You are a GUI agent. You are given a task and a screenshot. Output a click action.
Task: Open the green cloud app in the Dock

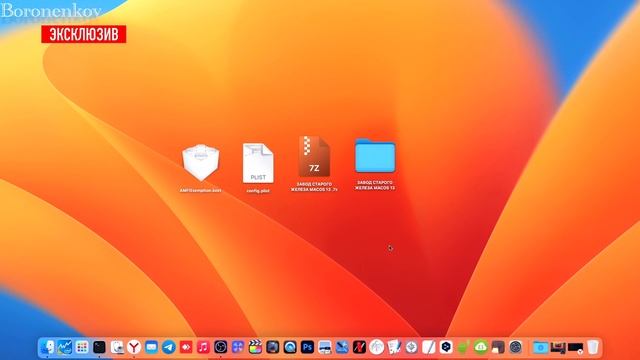click(481, 347)
